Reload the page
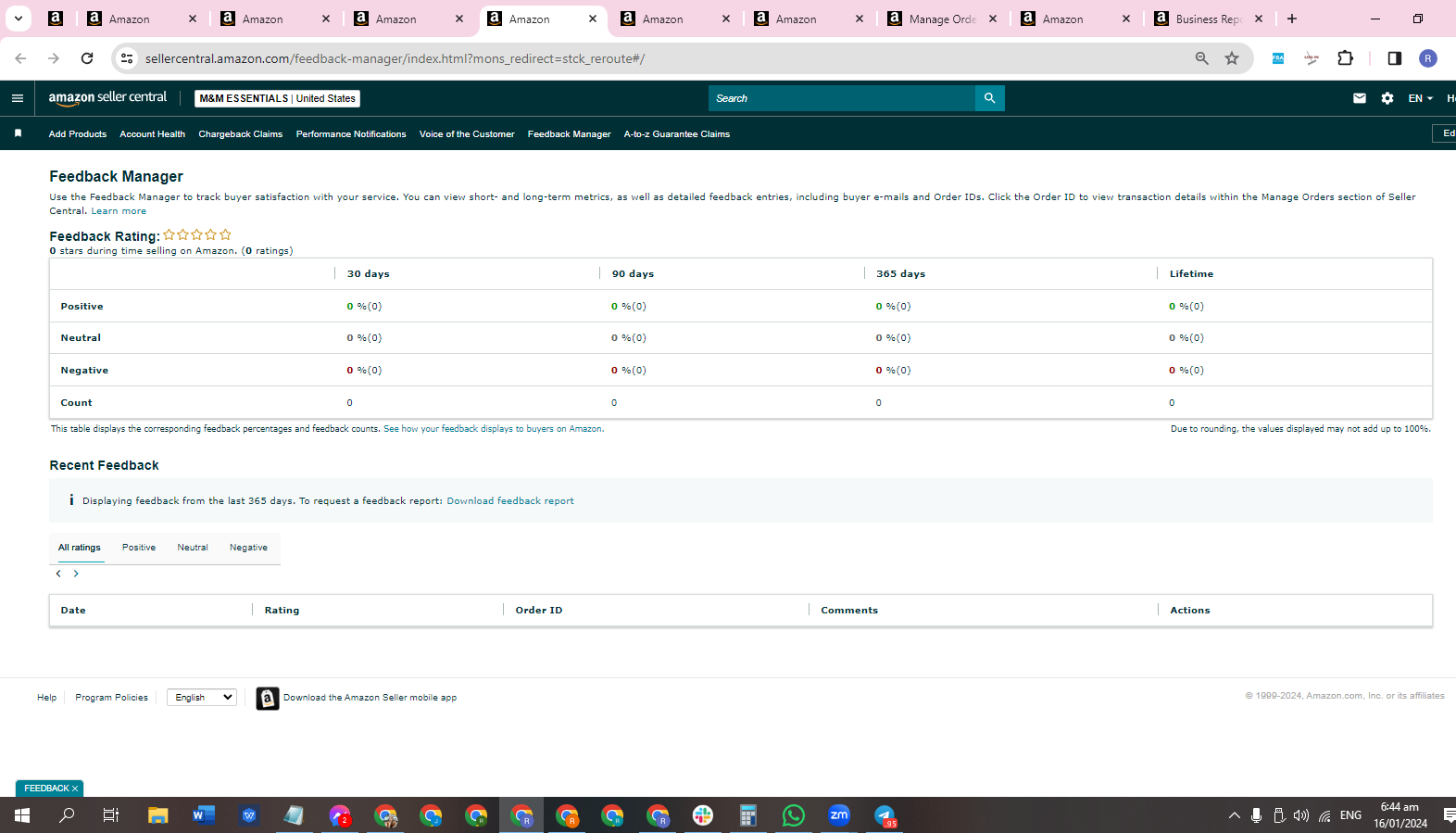Screen dimensions: 1456x833 [87, 58]
